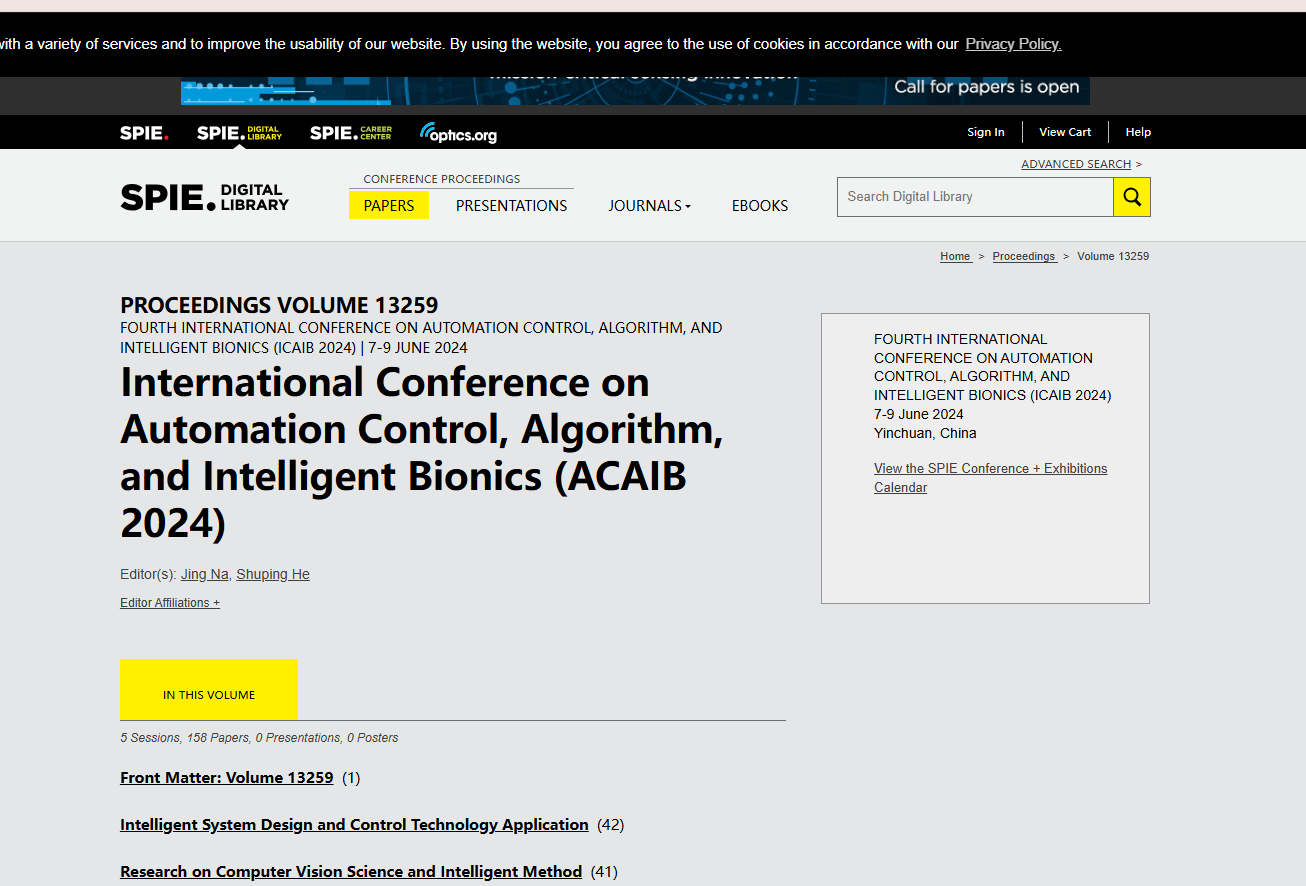Image resolution: width=1306 pixels, height=886 pixels.
Task: Click the Conference Proceedings label
Action: pyautogui.click(x=442, y=179)
